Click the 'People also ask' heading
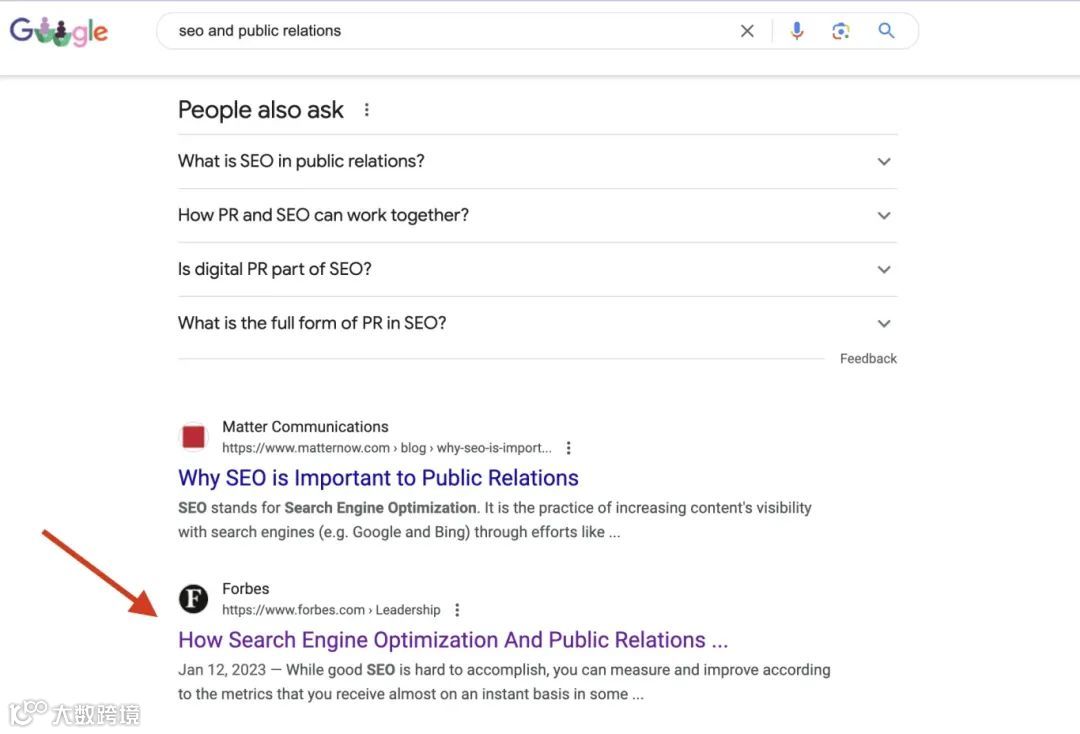1080x734 pixels. coord(260,110)
